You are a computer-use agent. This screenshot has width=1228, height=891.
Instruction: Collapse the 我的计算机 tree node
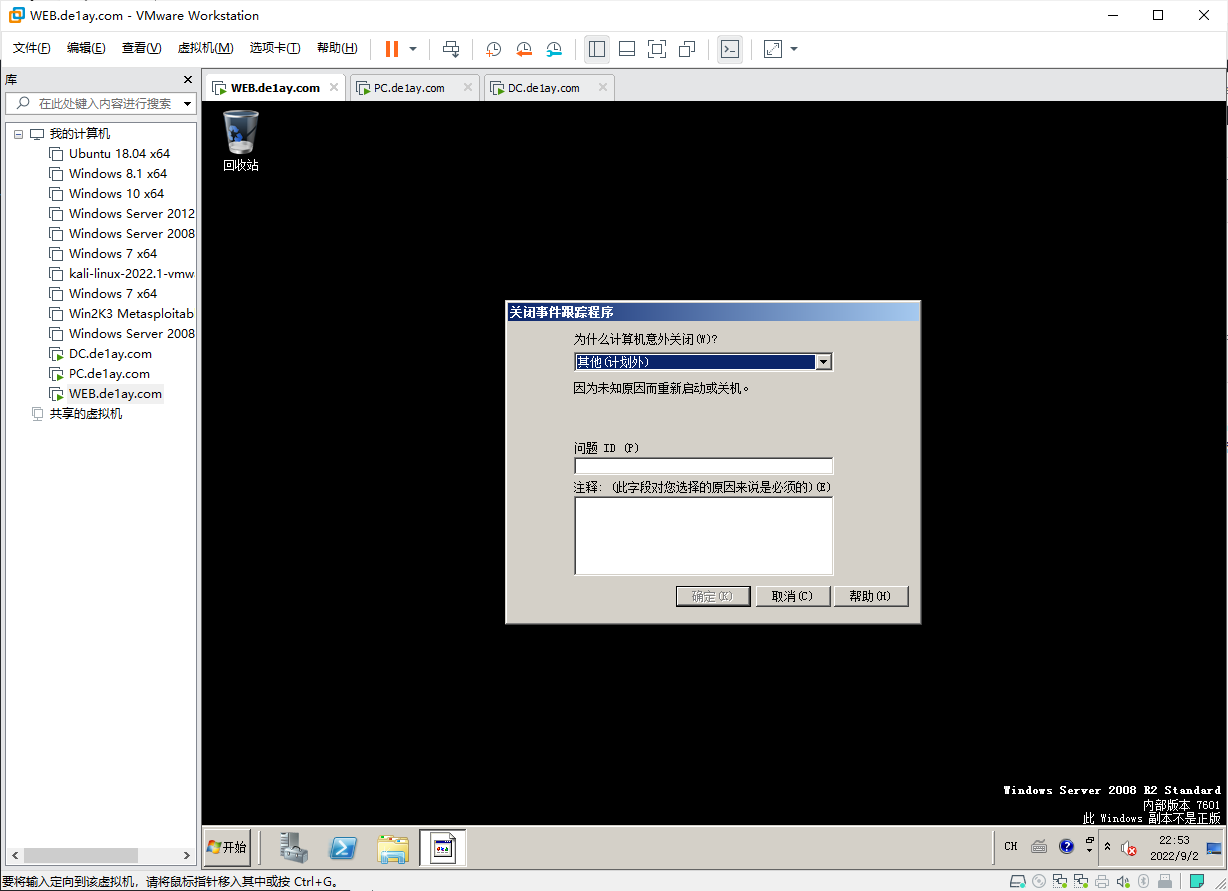click(x=18, y=134)
